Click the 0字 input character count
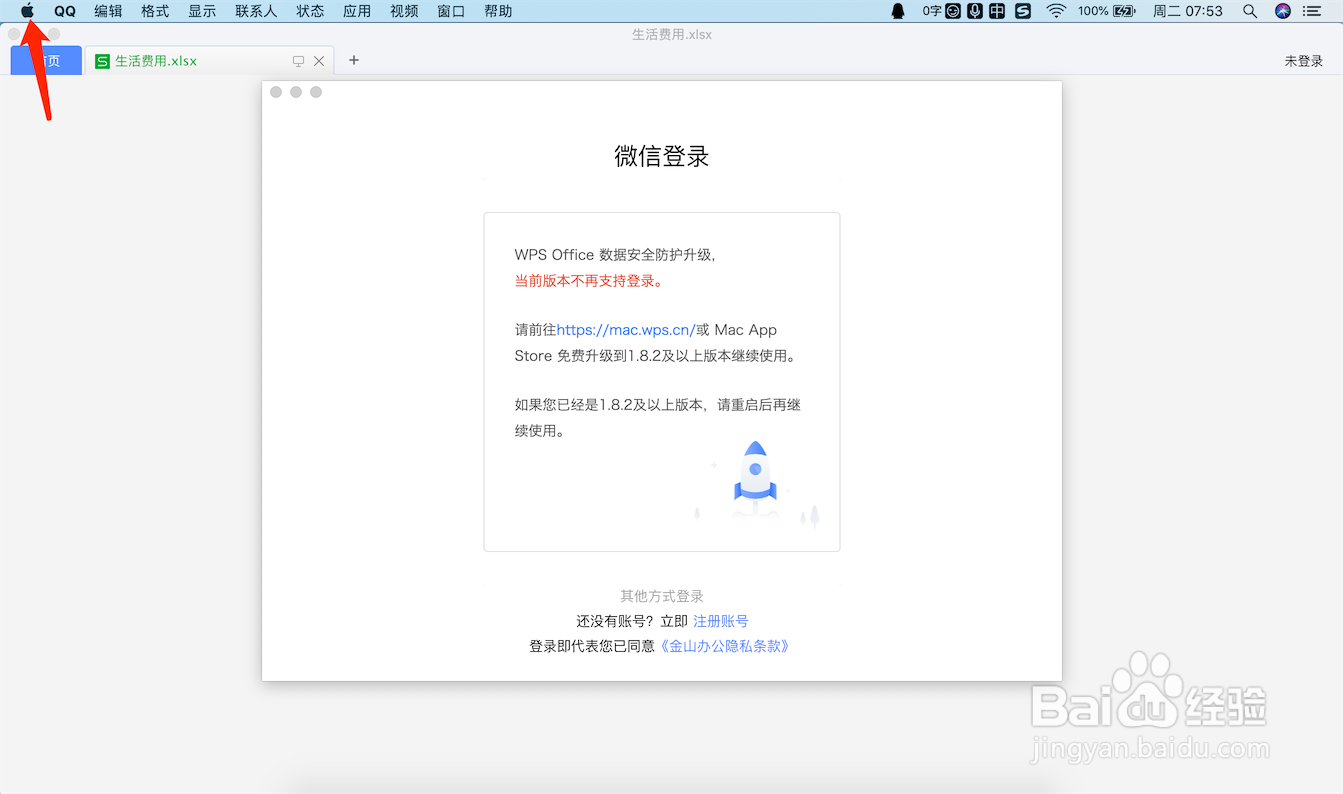This screenshot has width=1343, height=794. click(932, 11)
